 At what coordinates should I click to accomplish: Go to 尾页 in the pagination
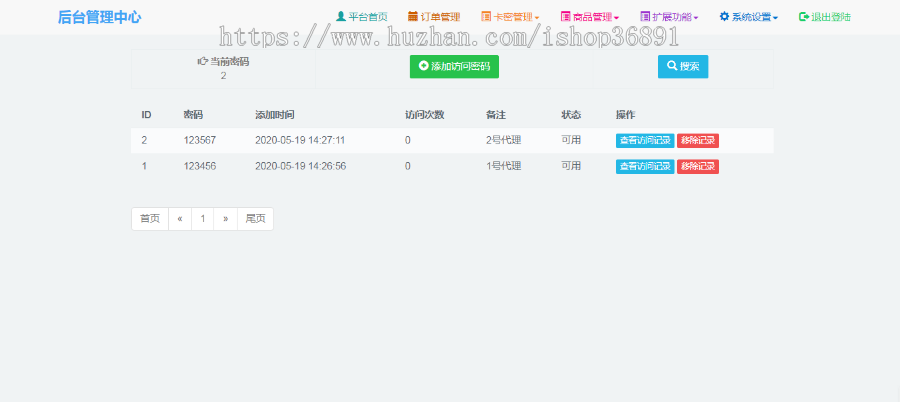255,219
